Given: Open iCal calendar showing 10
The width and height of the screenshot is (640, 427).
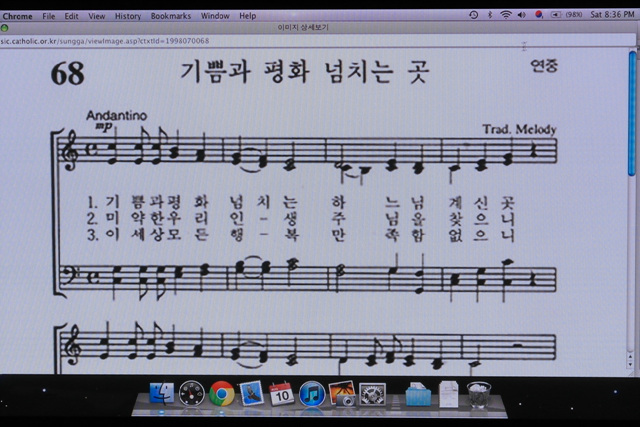Looking at the screenshot, I should tap(282, 394).
